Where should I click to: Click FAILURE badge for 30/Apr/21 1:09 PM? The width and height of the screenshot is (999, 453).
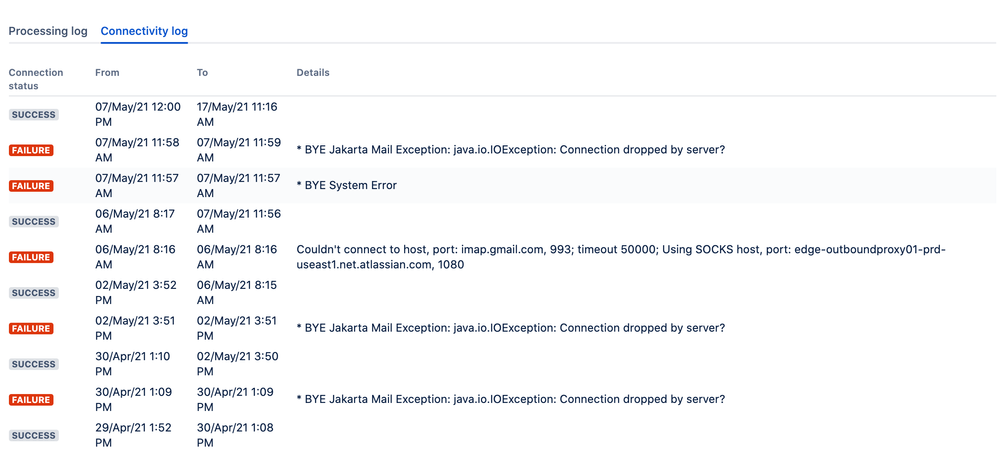tap(31, 400)
